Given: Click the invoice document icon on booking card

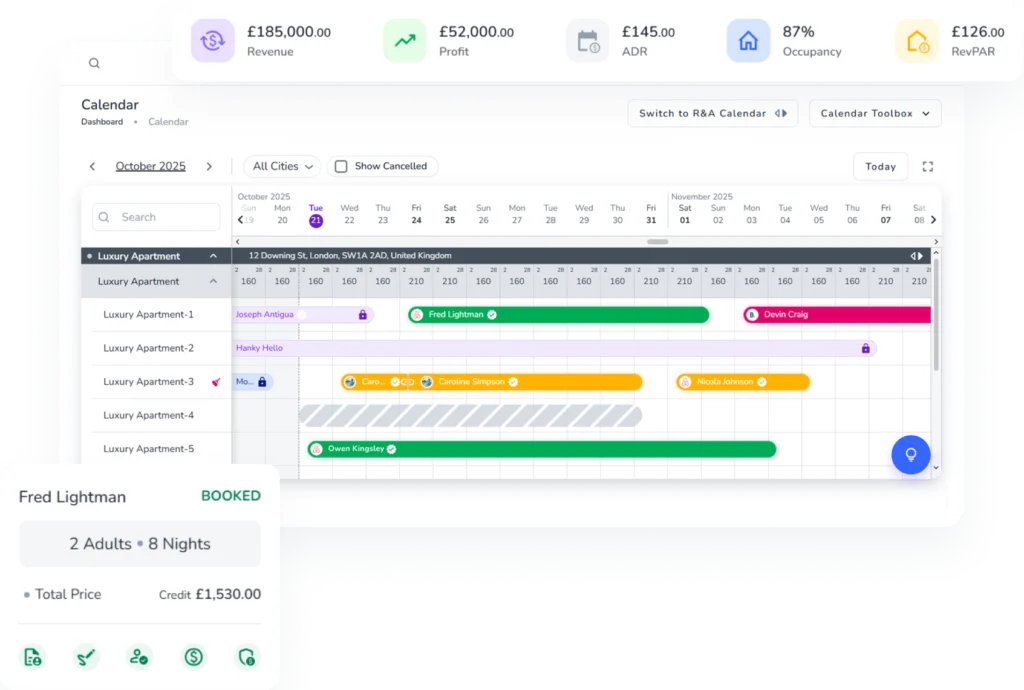Looking at the screenshot, I should coord(33,657).
